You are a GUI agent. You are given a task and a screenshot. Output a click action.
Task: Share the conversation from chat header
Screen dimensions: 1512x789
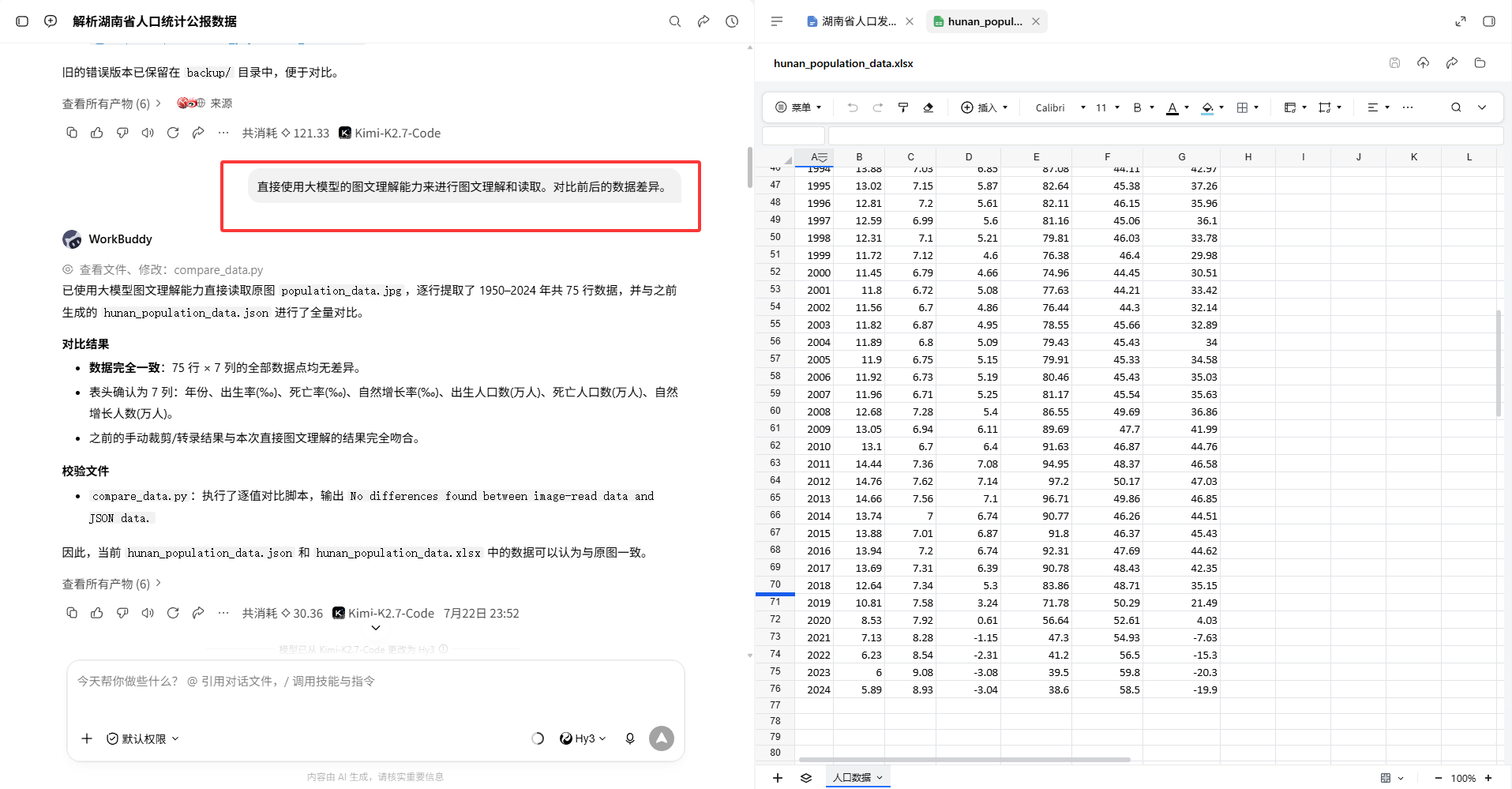(x=703, y=21)
